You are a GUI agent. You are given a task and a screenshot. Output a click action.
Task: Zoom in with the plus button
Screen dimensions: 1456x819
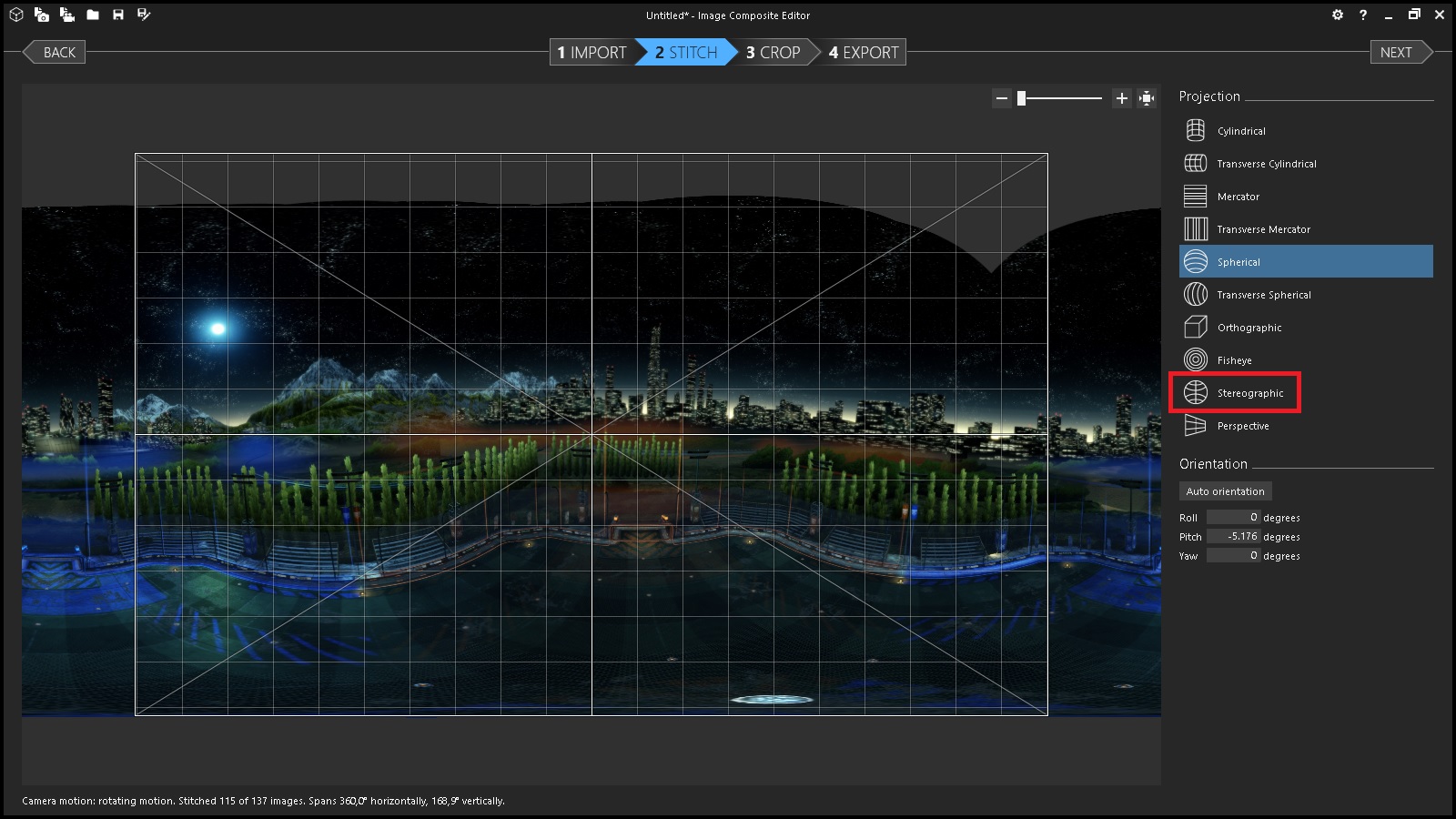coord(1121,98)
